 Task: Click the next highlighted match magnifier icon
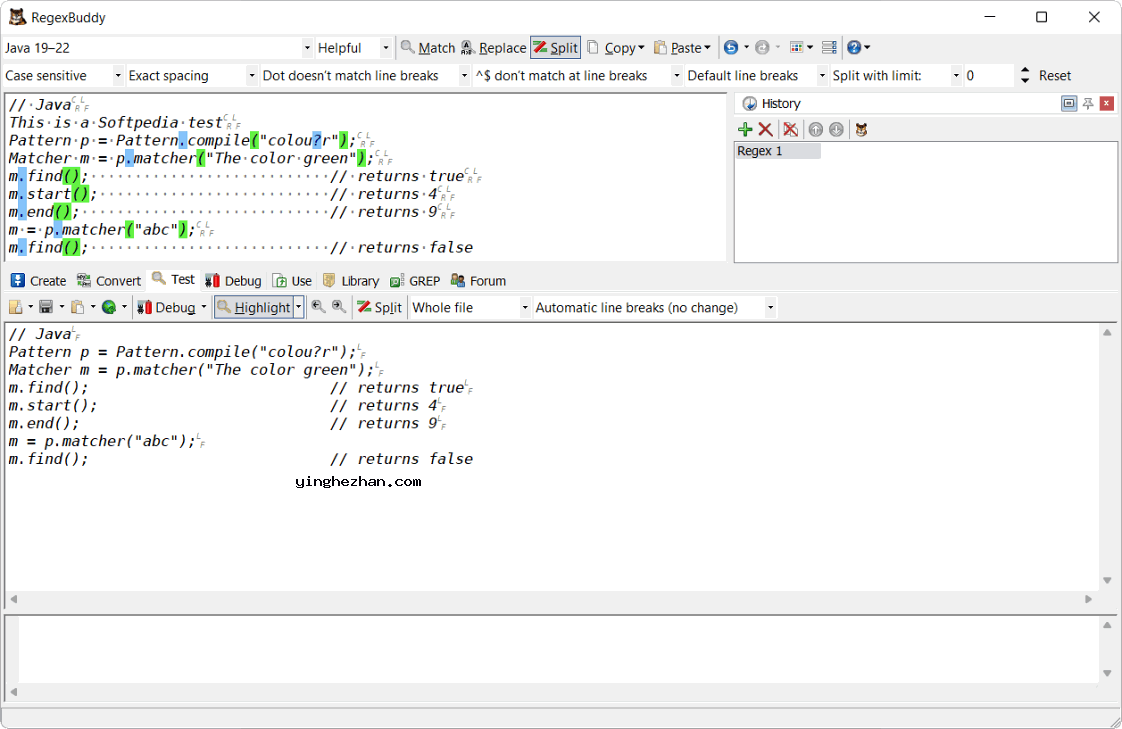pyautogui.click(x=339, y=307)
